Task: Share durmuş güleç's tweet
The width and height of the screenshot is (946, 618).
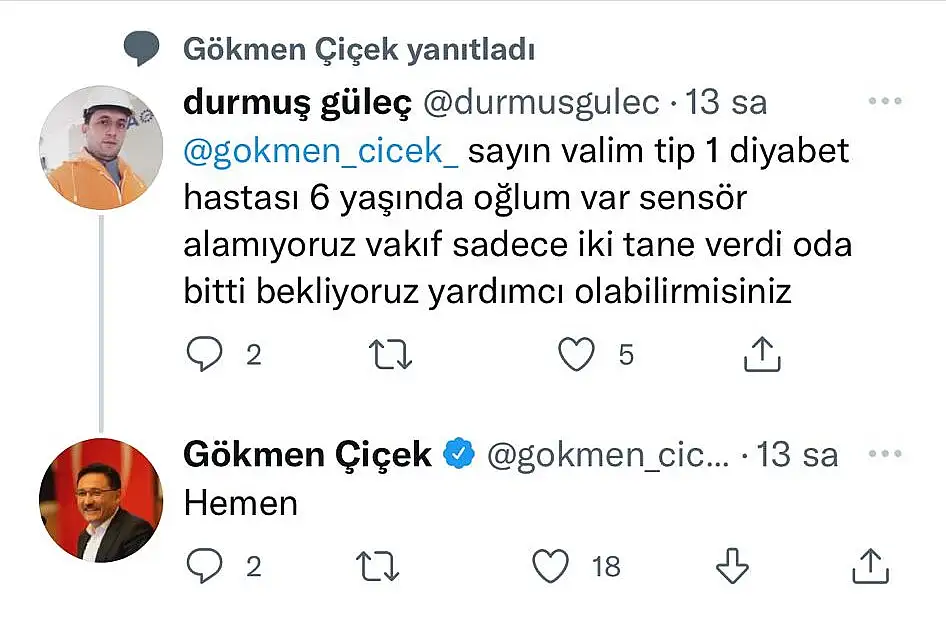Action: point(762,354)
